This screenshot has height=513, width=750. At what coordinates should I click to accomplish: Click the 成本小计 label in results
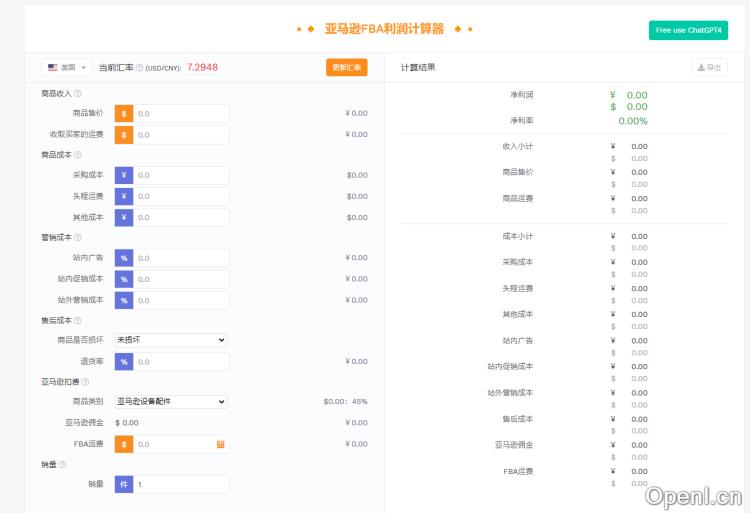pos(518,236)
